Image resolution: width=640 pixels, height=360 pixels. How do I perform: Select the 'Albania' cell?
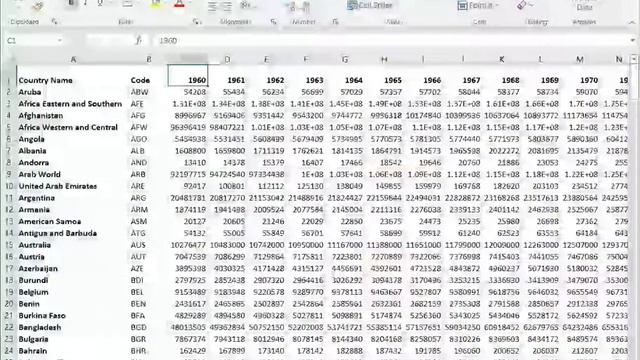pos(32,151)
